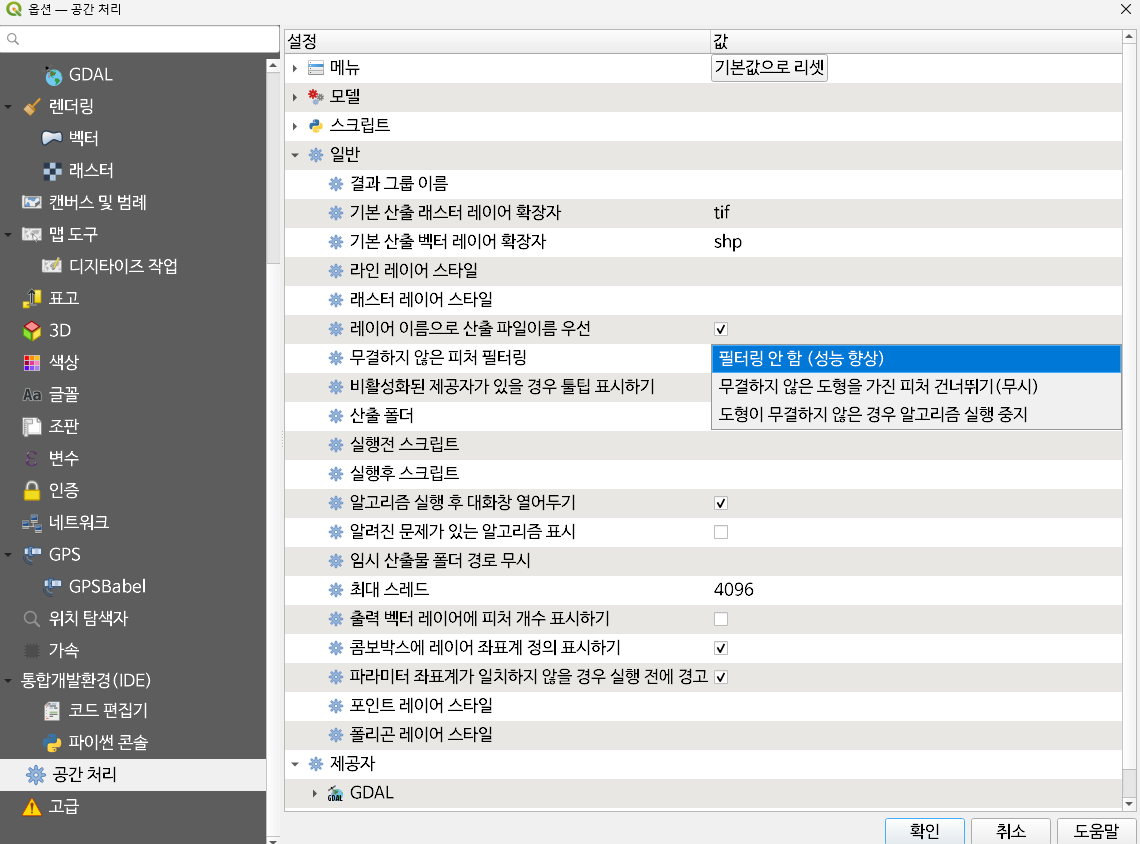
Task: Open the 고급 warning triangle icon
Action: click(x=32, y=807)
